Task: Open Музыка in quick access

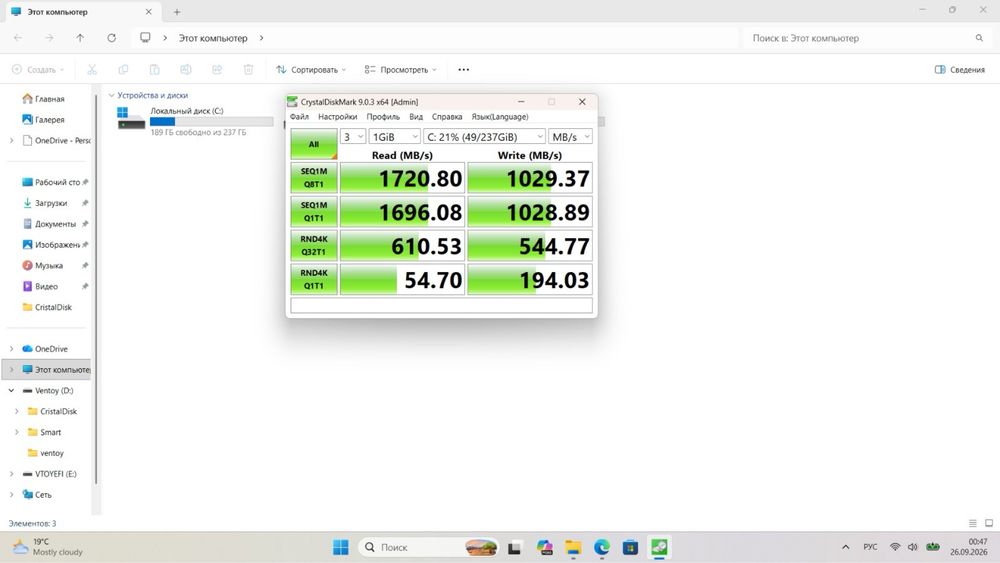Action: [x=48, y=265]
